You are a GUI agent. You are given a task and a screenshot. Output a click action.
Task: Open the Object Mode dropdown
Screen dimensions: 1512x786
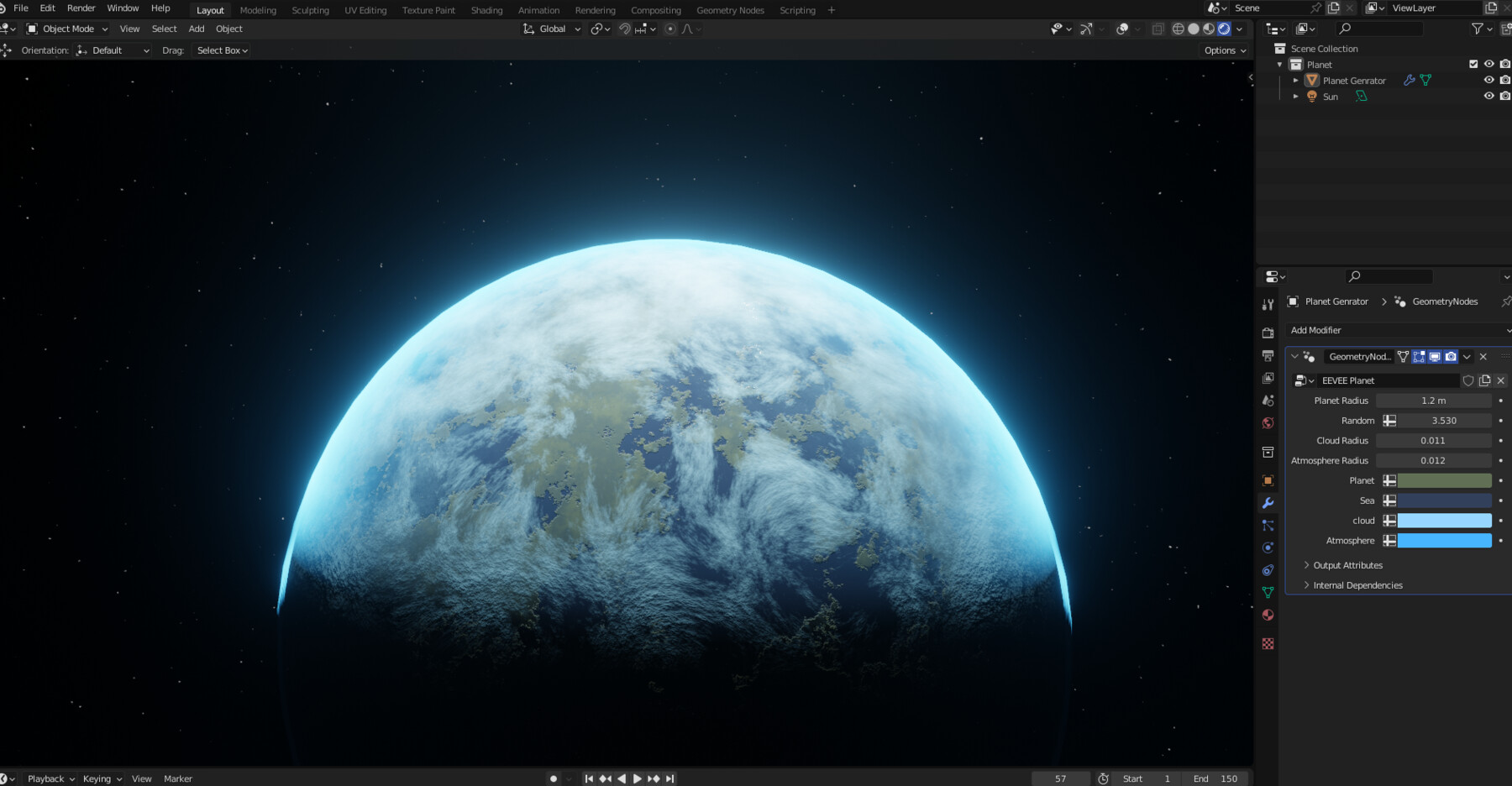coord(67,29)
